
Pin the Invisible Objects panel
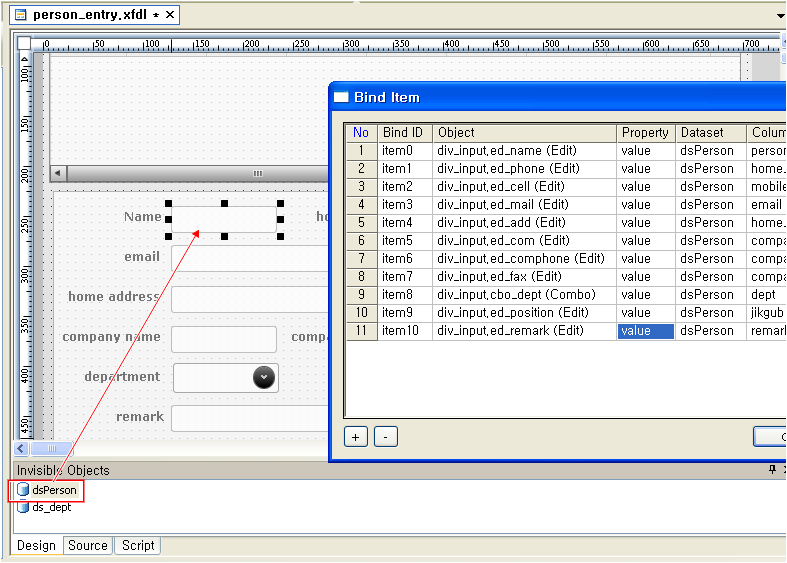(771, 470)
